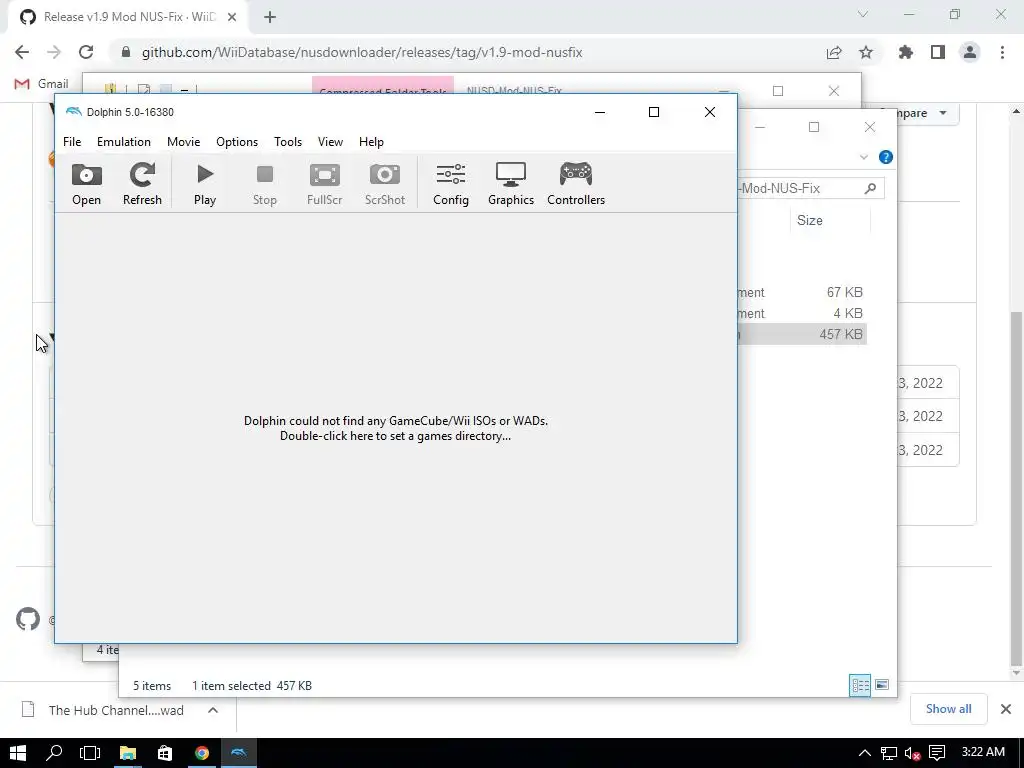Viewport: 1024px width, 768px height.
Task: Open Task View on taskbar
Action: [90, 753]
